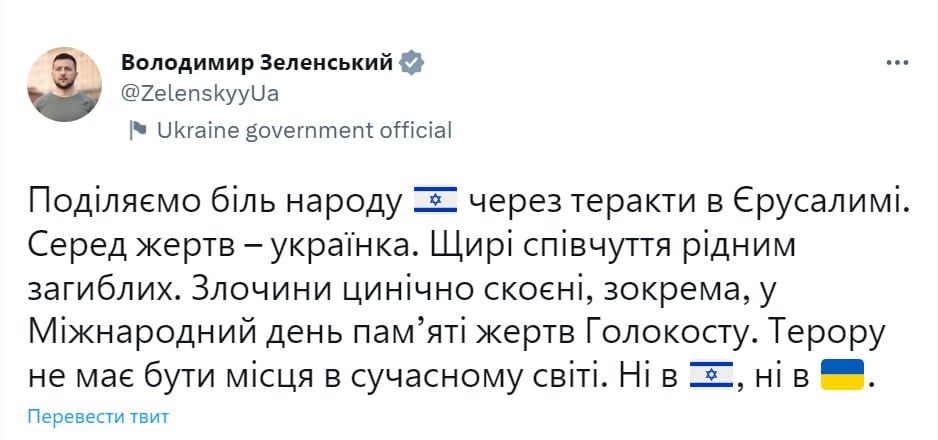Open Zelenskyy's profile avatar photo
The height and width of the screenshot is (440, 938).
64,84
